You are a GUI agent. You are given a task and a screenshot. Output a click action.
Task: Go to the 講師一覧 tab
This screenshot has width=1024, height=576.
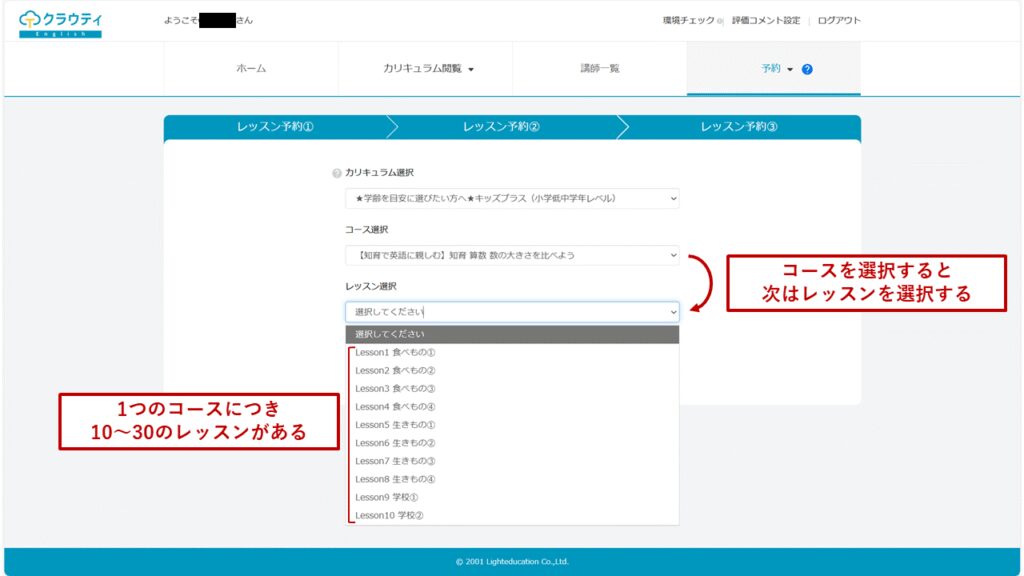600,69
